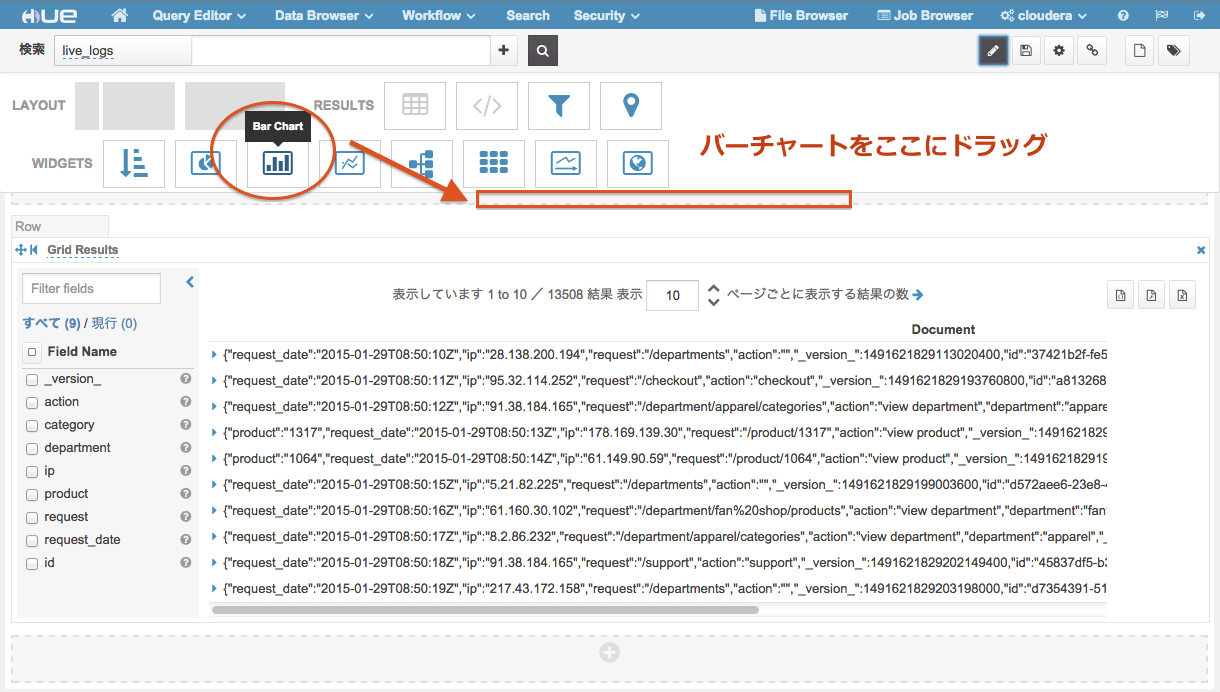Add a search field with plus button
This screenshot has width=1220, height=692.
click(x=504, y=51)
